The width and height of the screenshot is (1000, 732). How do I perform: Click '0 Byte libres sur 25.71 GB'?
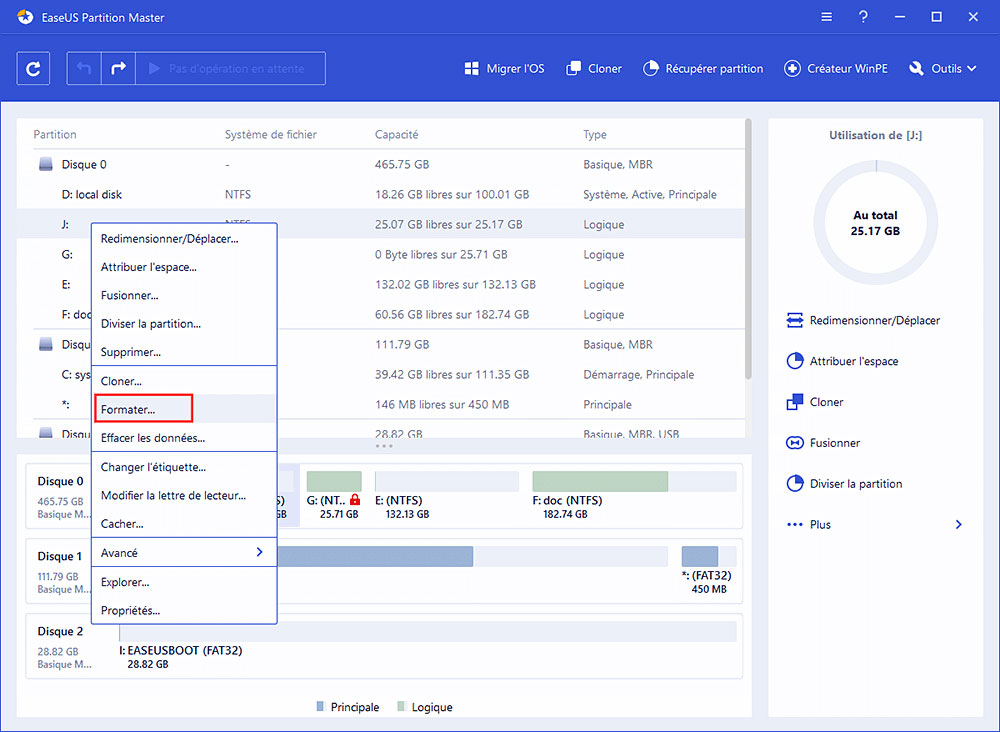tap(441, 254)
